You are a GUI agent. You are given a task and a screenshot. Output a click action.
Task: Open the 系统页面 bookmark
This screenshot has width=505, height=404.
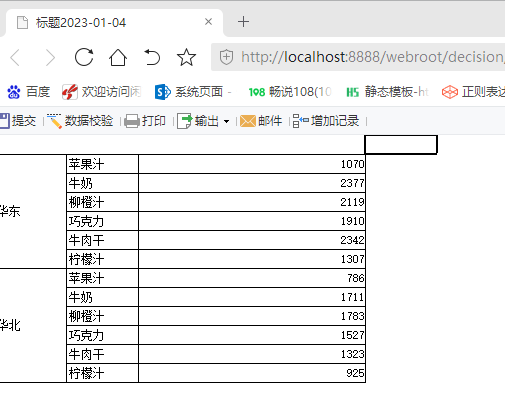[194, 92]
